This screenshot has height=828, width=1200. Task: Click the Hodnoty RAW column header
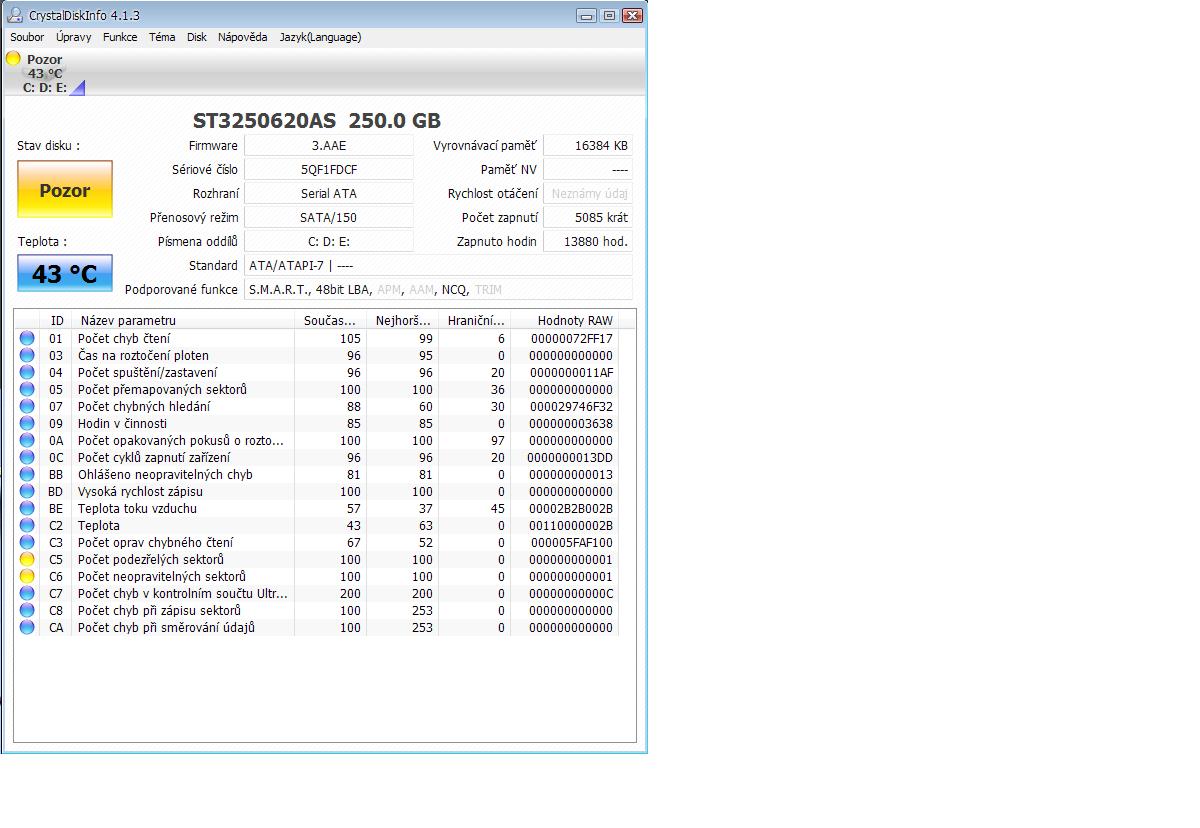tap(564, 320)
